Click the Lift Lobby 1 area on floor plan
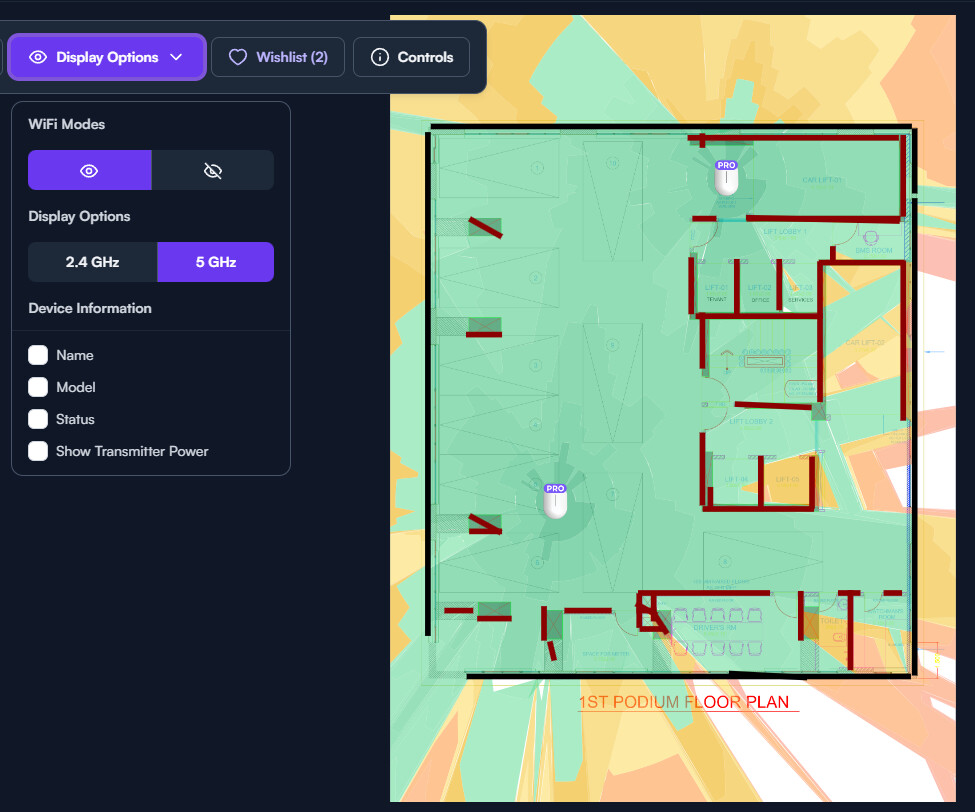975x812 pixels. pyautogui.click(x=785, y=232)
